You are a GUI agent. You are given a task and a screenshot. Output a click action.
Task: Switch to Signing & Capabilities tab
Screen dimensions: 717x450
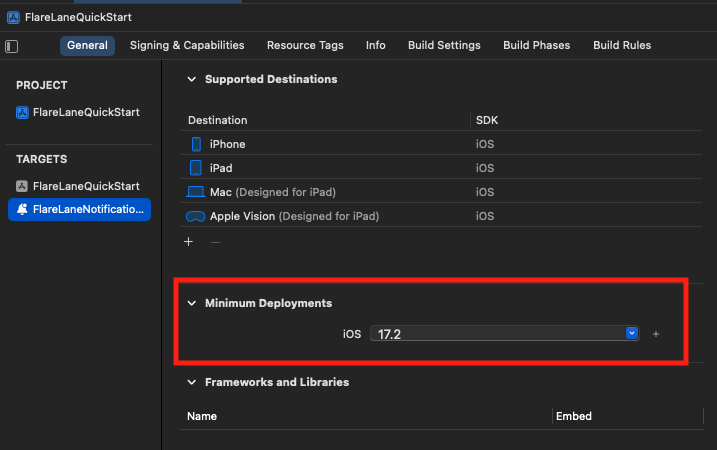pyautogui.click(x=187, y=45)
